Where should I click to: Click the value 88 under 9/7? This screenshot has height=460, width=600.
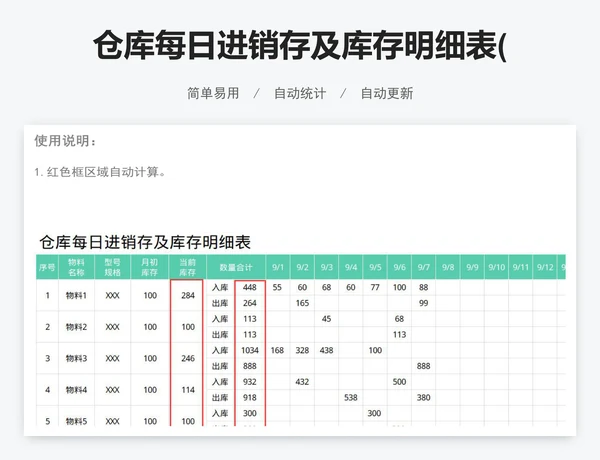[x=424, y=287]
